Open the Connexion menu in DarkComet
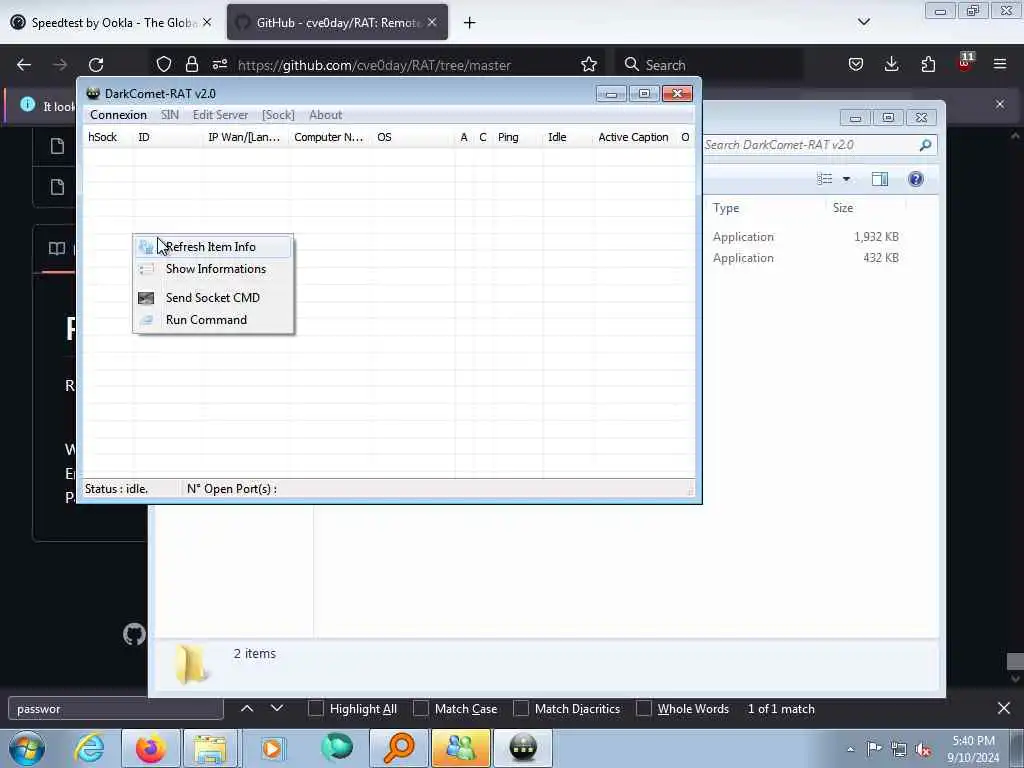 pyautogui.click(x=118, y=115)
